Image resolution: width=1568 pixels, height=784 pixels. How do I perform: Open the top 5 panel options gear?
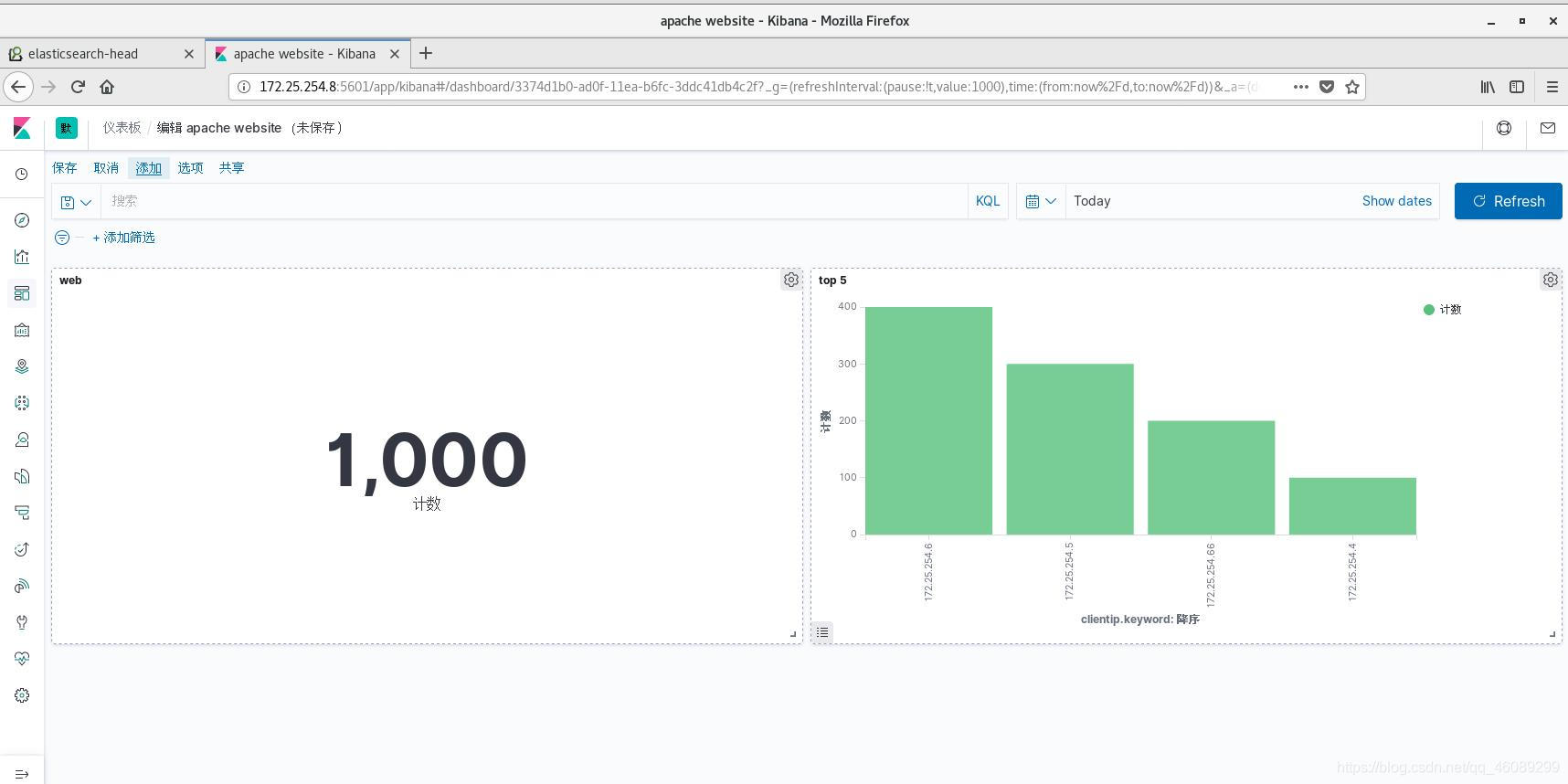pos(1551,281)
